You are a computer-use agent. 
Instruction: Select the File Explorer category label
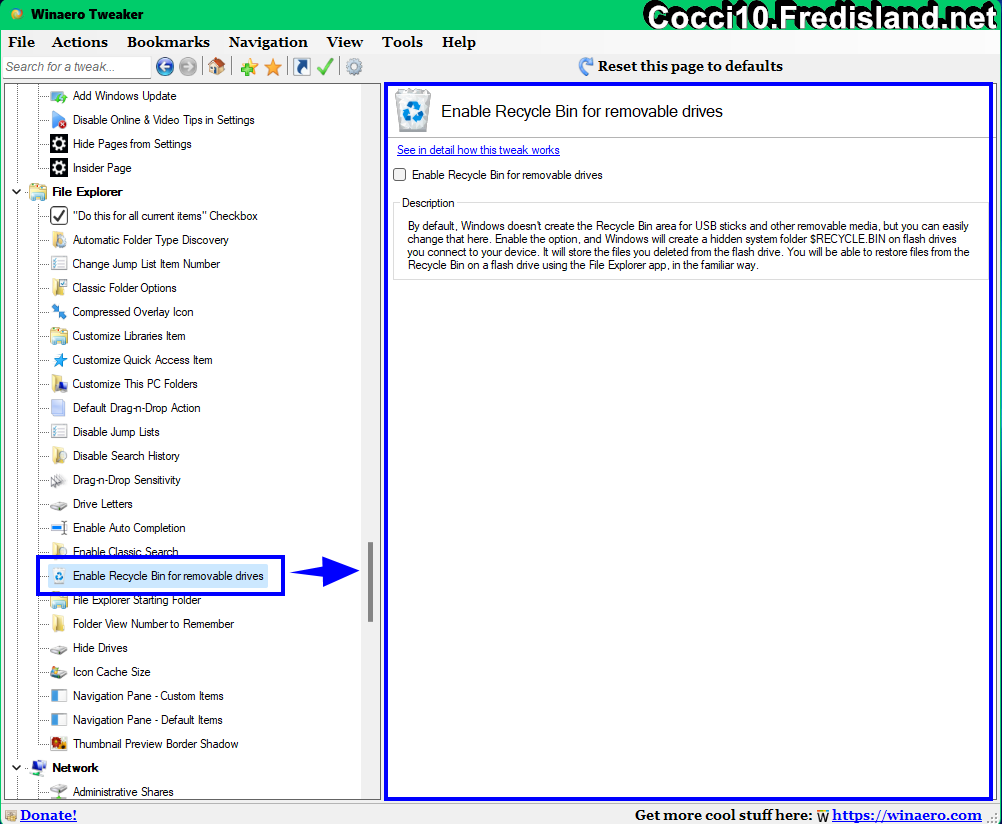point(87,192)
